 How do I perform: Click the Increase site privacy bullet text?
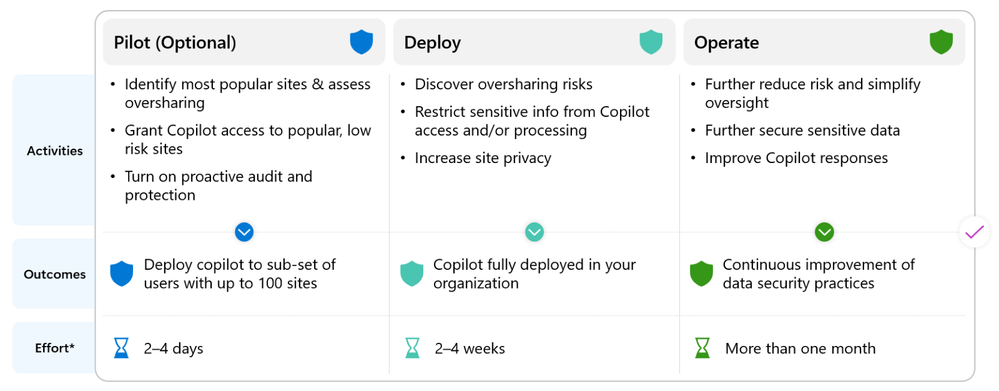click(x=482, y=158)
